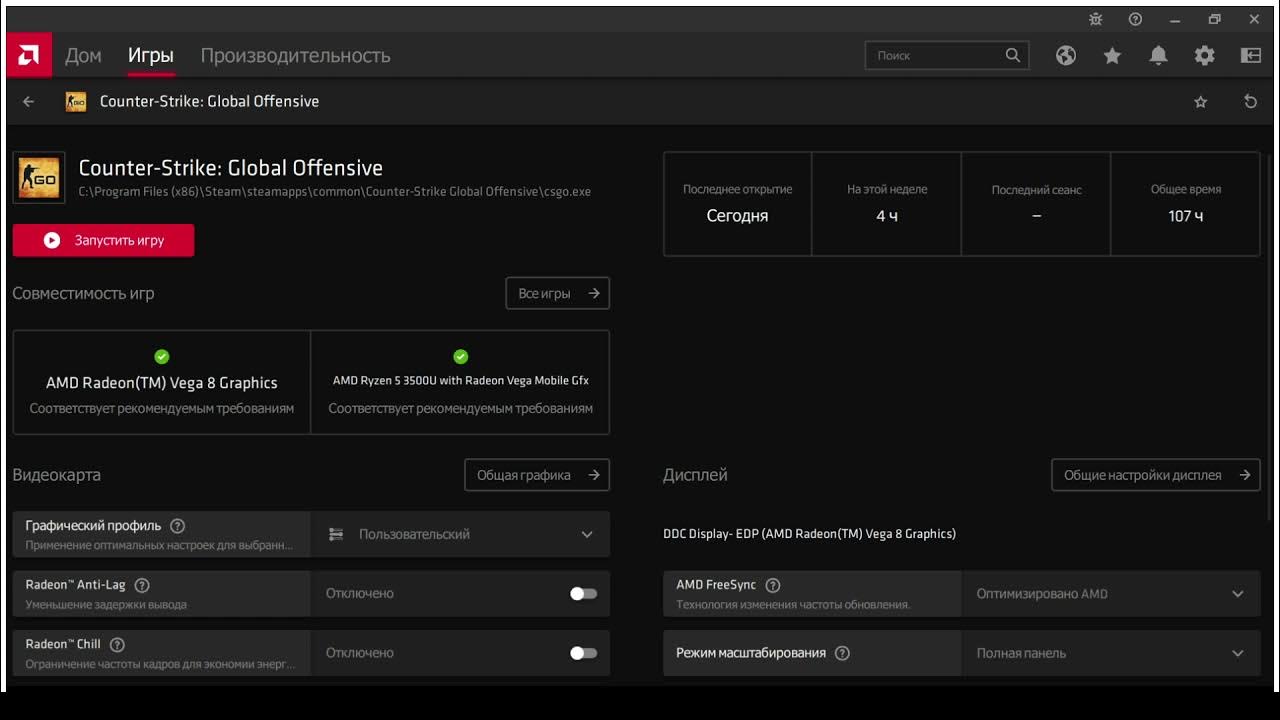The height and width of the screenshot is (720, 1280).
Task: Click the Последний сеанс stat
Action: [1036, 204]
